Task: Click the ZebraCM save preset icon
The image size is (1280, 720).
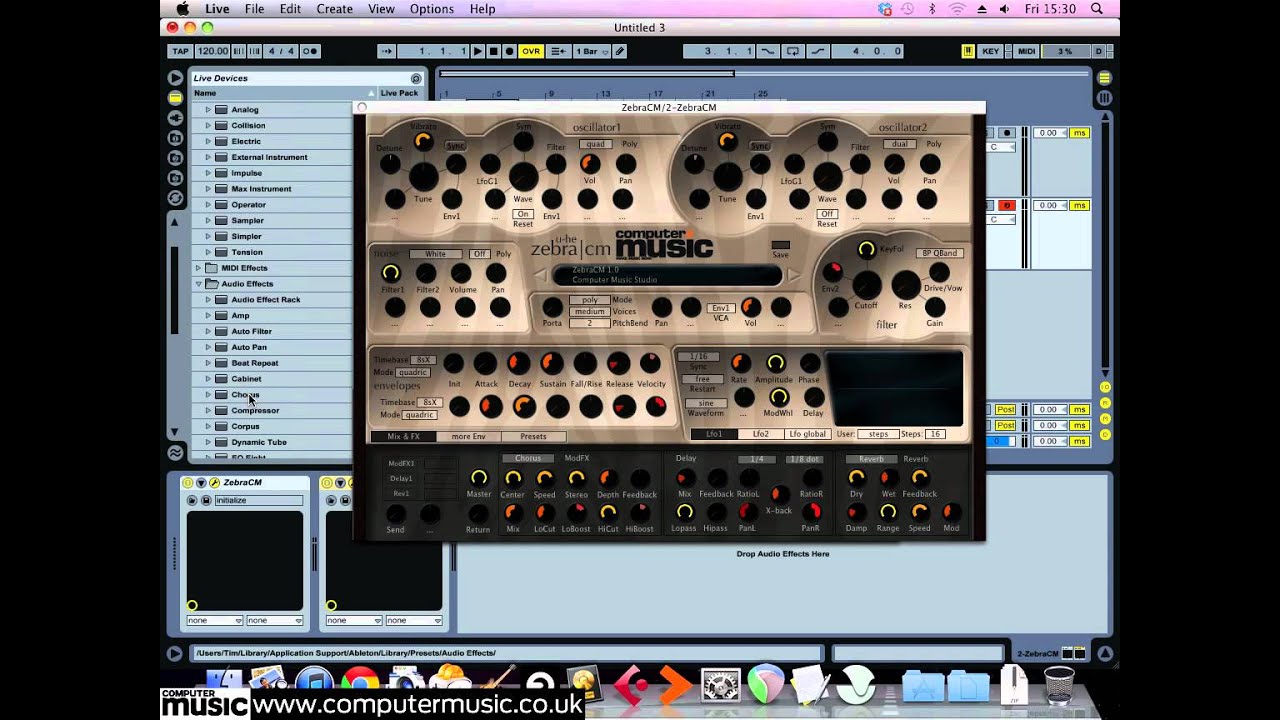Action: [206, 500]
